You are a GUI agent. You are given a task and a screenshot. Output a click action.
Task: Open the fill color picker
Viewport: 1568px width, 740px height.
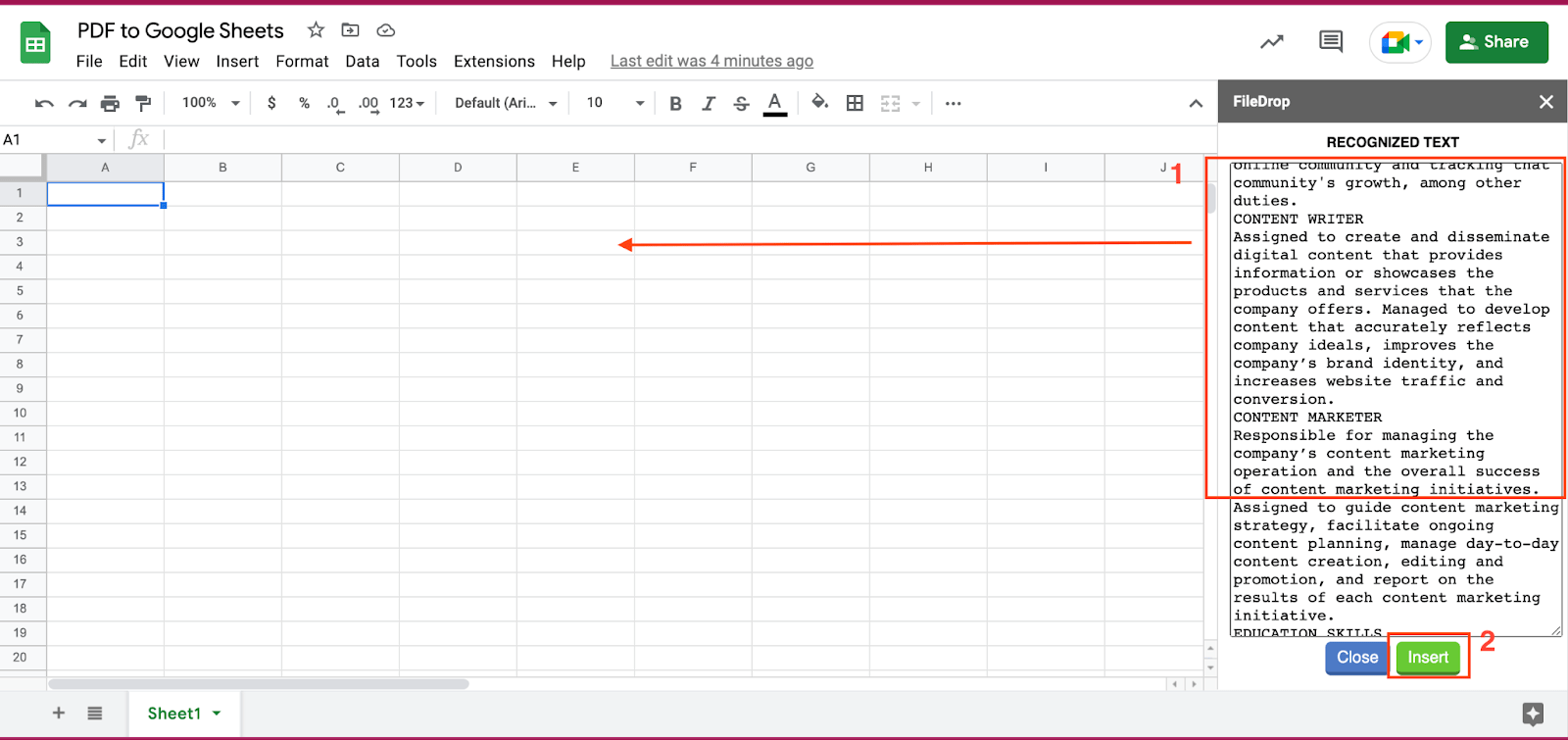(820, 103)
